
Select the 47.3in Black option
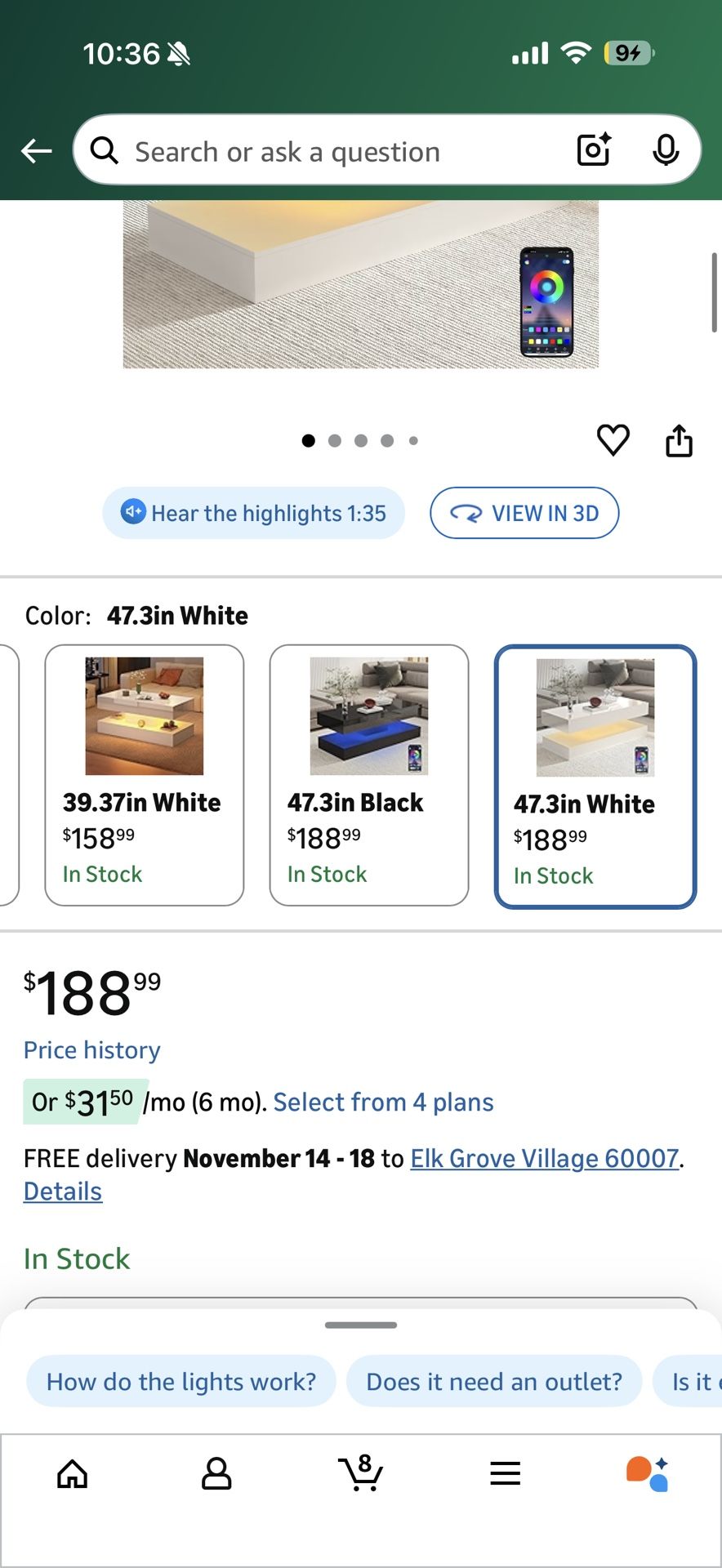pyautogui.click(x=368, y=775)
